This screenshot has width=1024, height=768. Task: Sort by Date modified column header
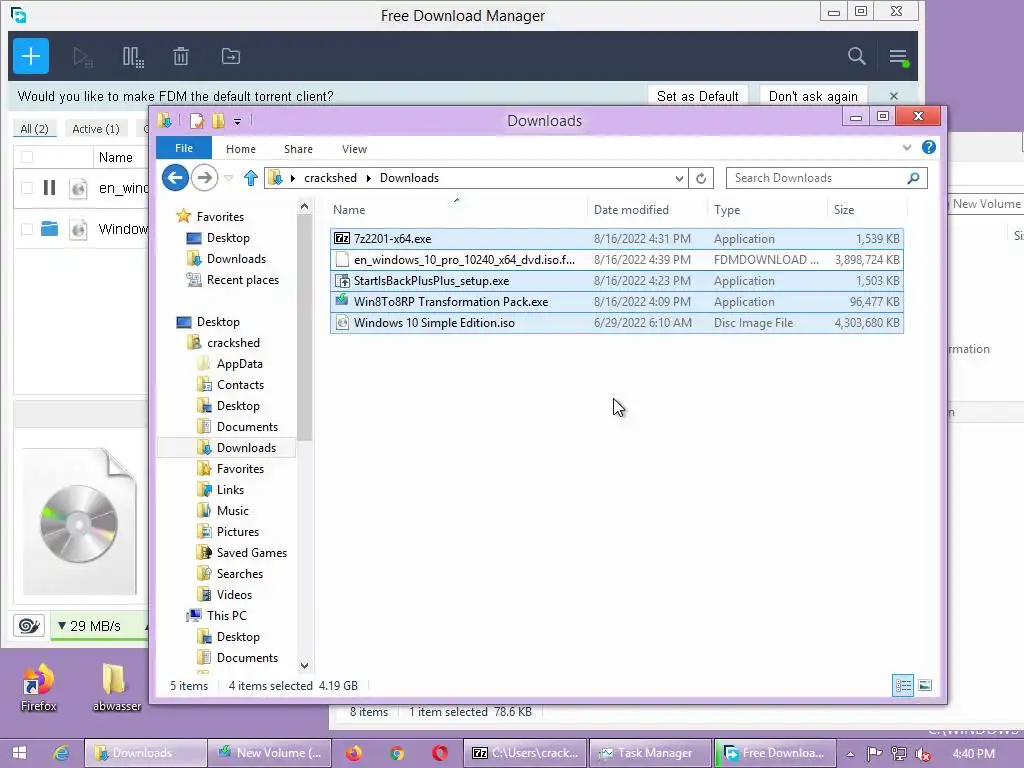[647, 210]
